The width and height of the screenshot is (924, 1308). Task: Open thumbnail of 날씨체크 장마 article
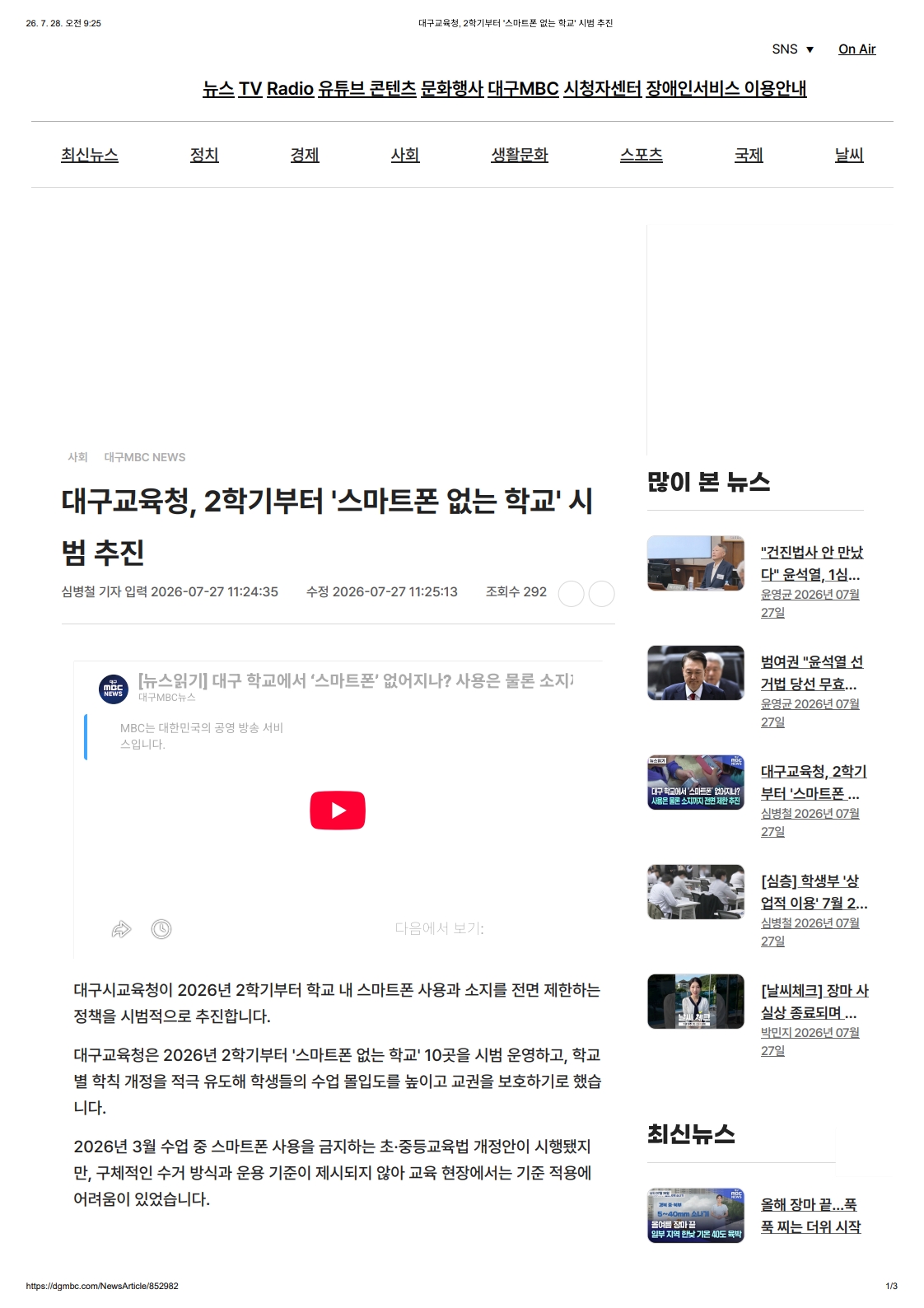pyautogui.click(x=696, y=1002)
